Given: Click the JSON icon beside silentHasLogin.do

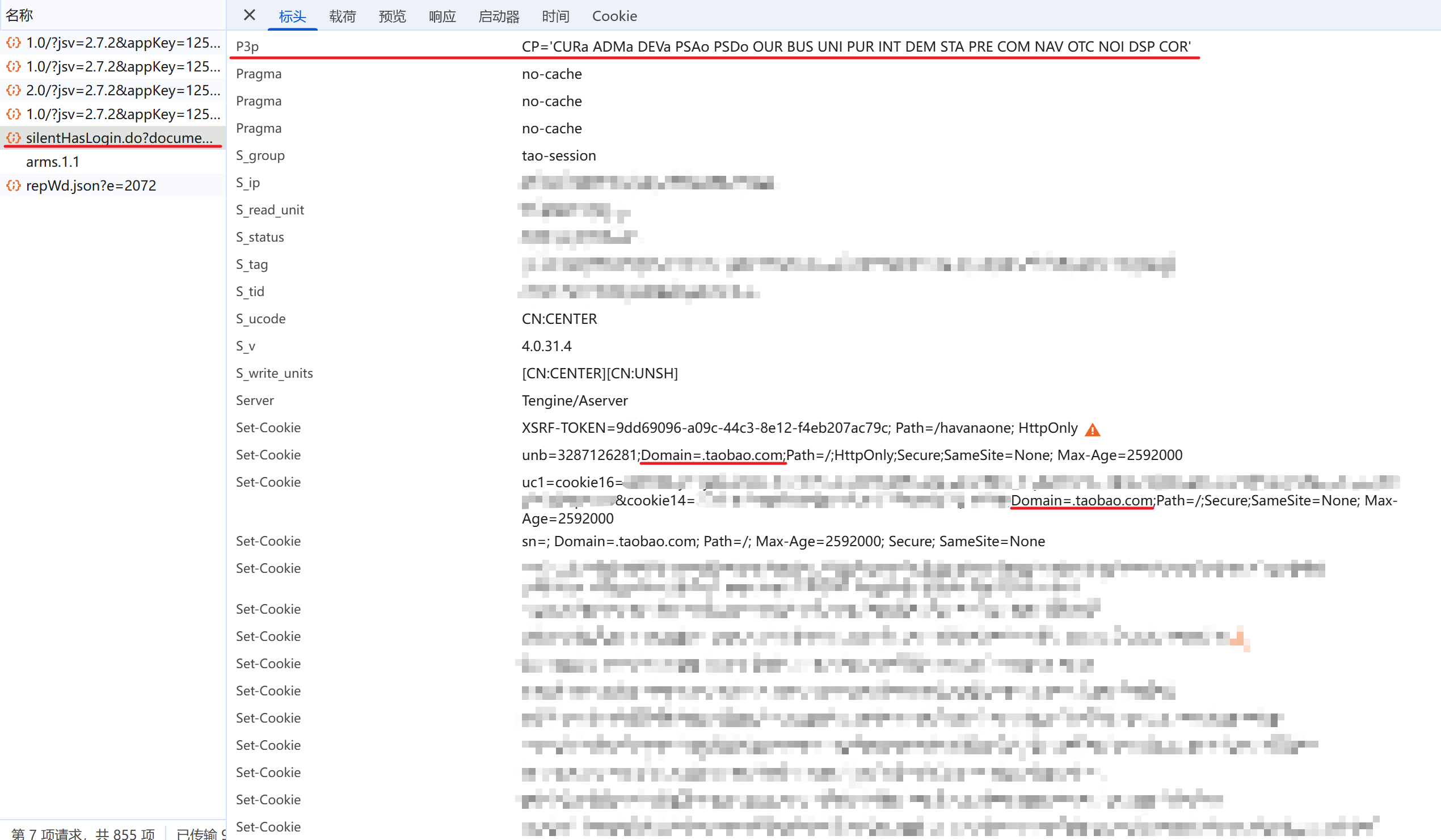Looking at the screenshot, I should tap(14, 138).
